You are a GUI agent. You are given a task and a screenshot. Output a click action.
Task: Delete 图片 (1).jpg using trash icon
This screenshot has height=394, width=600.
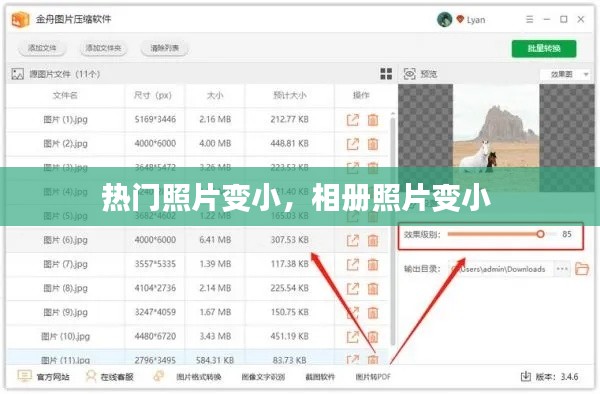click(373, 120)
